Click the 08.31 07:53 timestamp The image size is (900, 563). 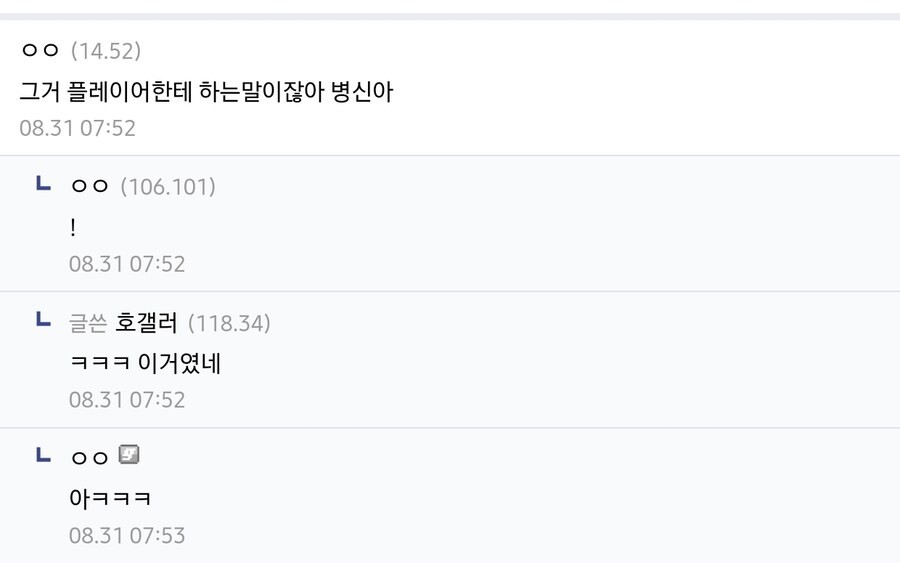coord(127,535)
